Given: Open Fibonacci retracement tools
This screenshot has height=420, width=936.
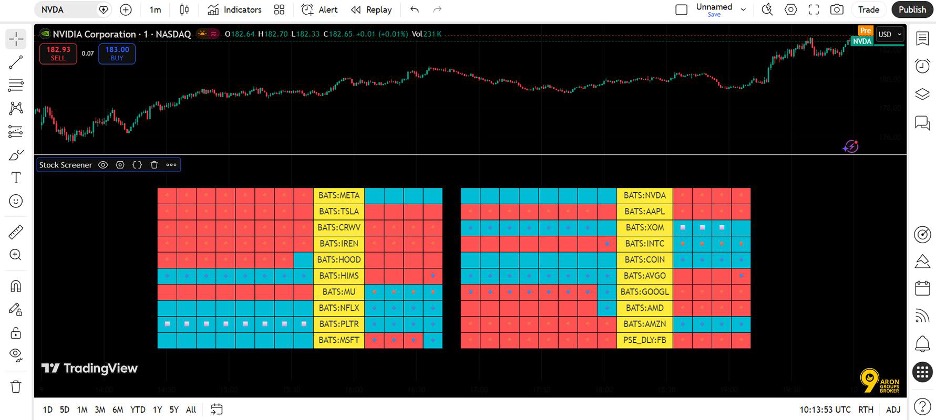Looking at the screenshot, I should 16,85.
